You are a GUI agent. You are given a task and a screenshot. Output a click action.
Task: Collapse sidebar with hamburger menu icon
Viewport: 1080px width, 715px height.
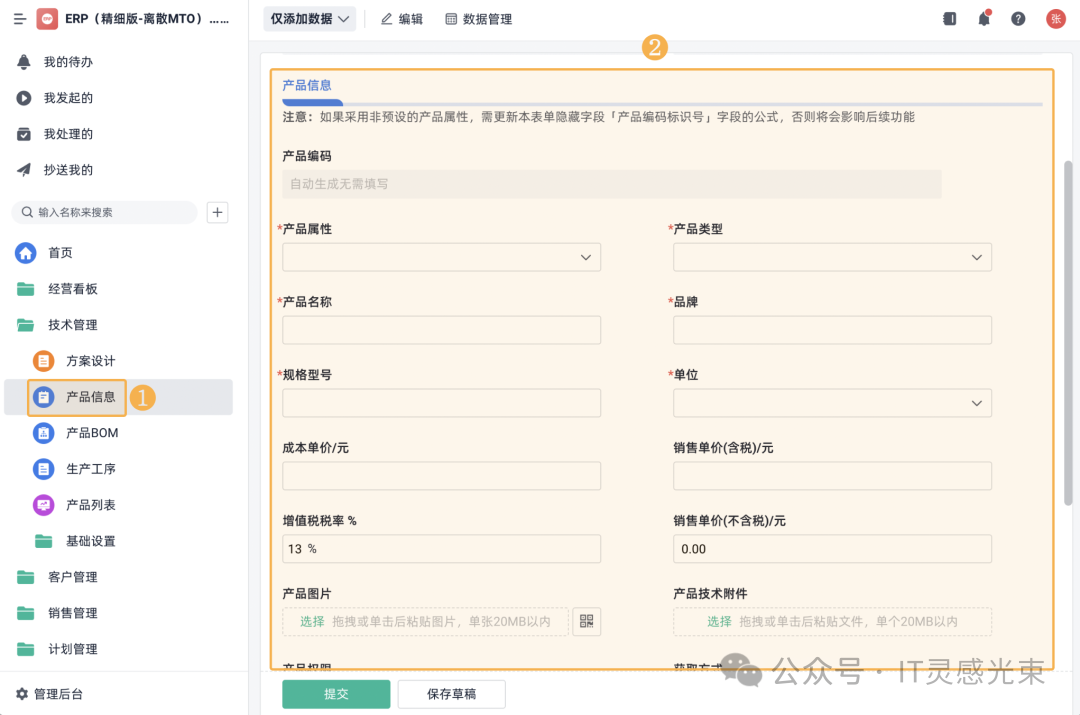point(19,19)
